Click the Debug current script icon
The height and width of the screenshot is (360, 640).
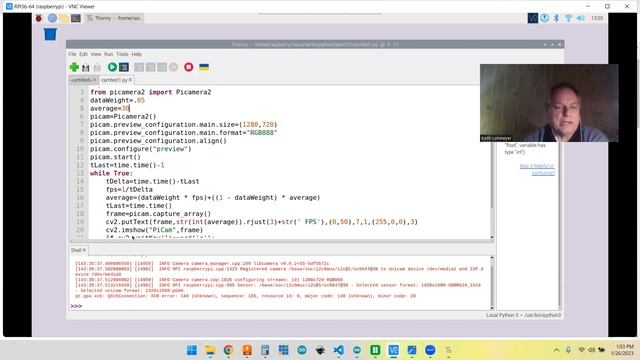(x=124, y=67)
